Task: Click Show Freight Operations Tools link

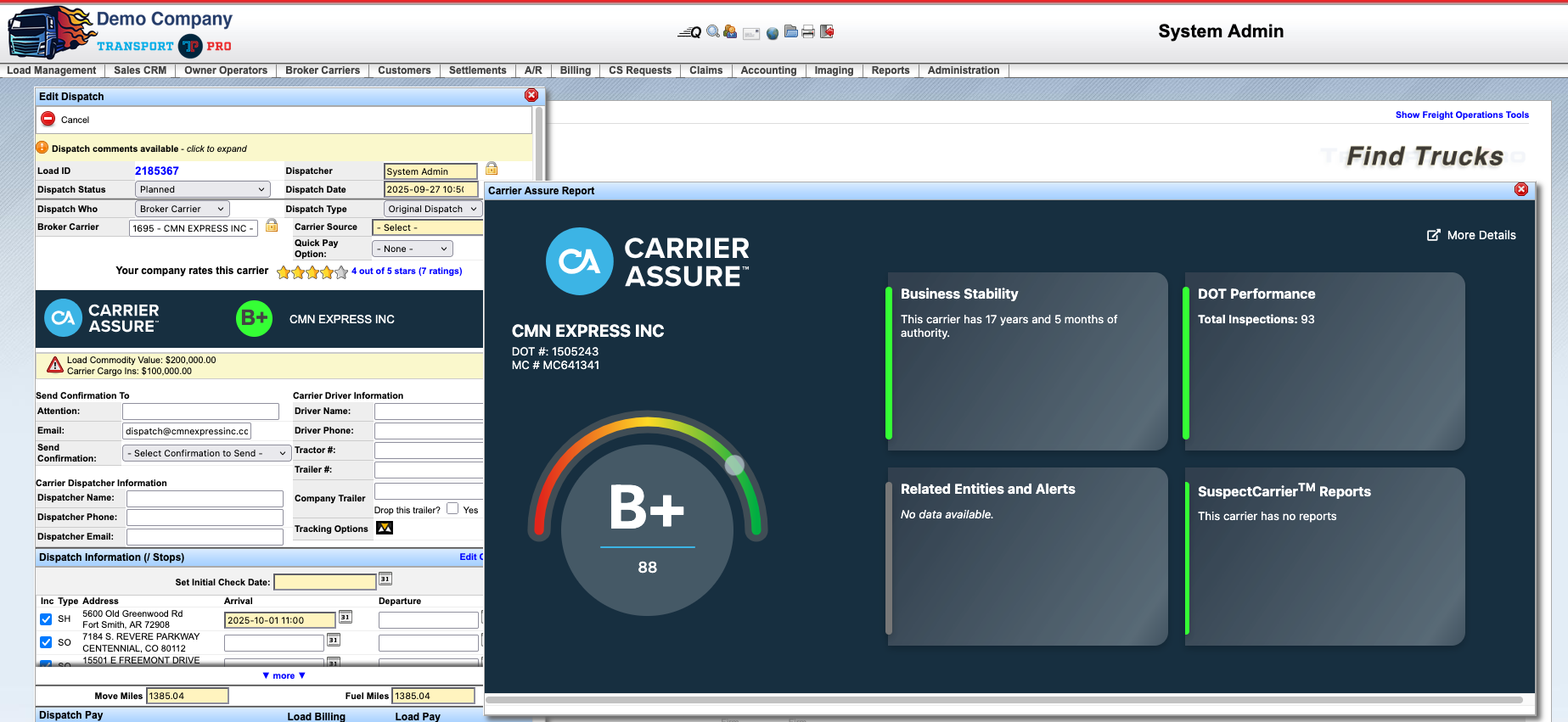Action: (x=1462, y=115)
